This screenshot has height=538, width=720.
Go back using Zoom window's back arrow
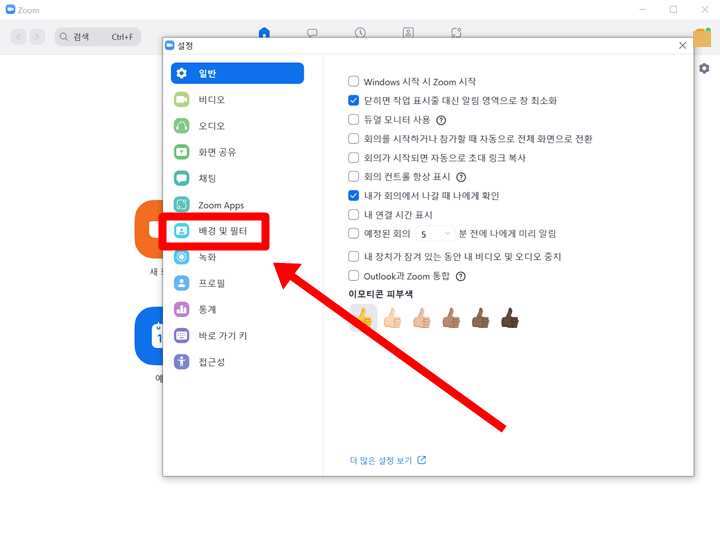click(x=19, y=37)
